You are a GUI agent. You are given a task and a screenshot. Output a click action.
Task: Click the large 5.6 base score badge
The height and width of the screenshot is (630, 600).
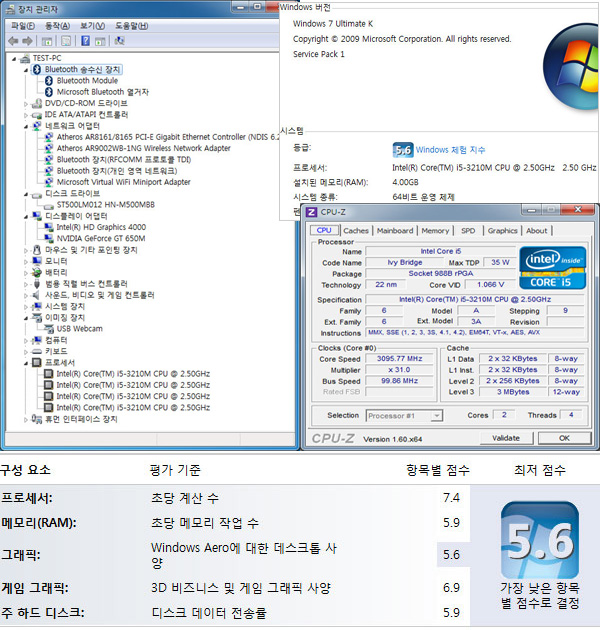coord(540,540)
